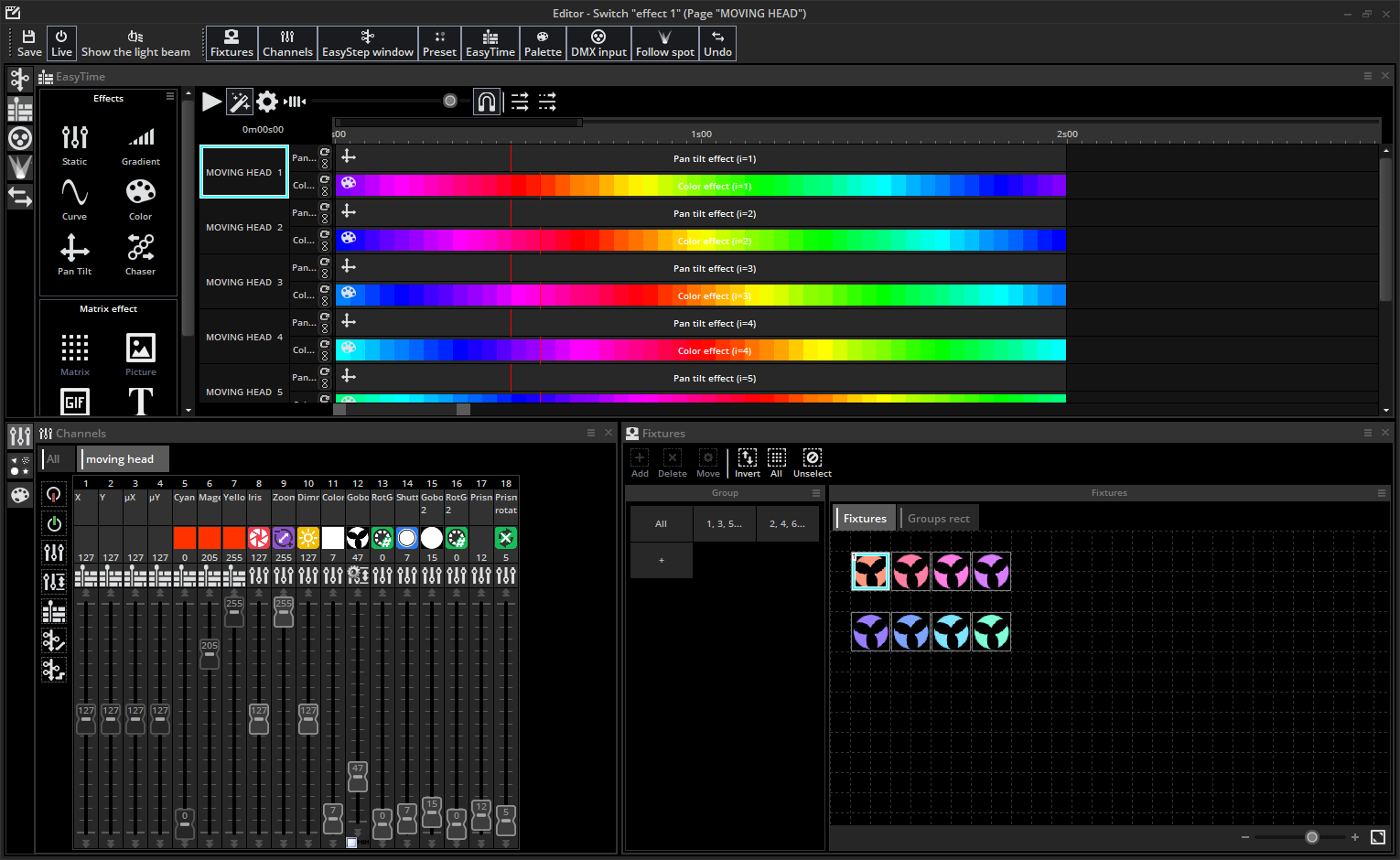This screenshot has height=860, width=1400.
Task: Select the 1, 3, 5... fixture group
Action: pos(724,524)
